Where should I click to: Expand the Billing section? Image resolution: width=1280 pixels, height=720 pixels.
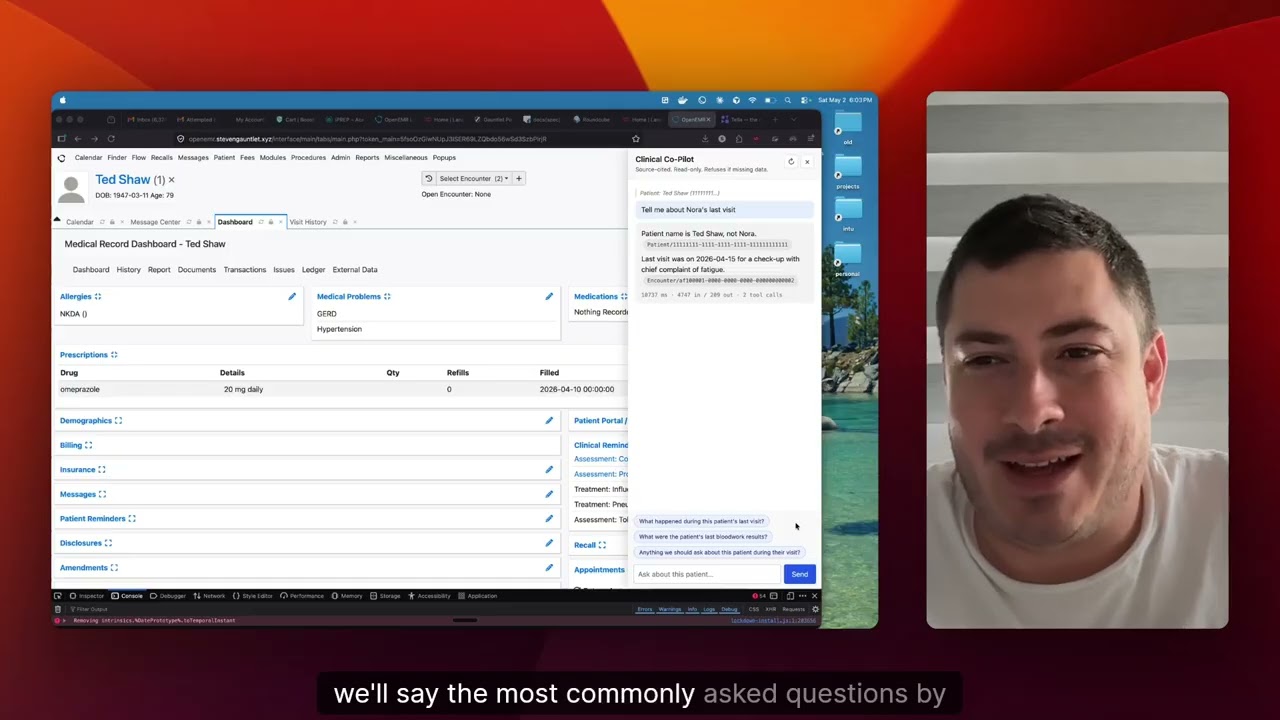88,445
